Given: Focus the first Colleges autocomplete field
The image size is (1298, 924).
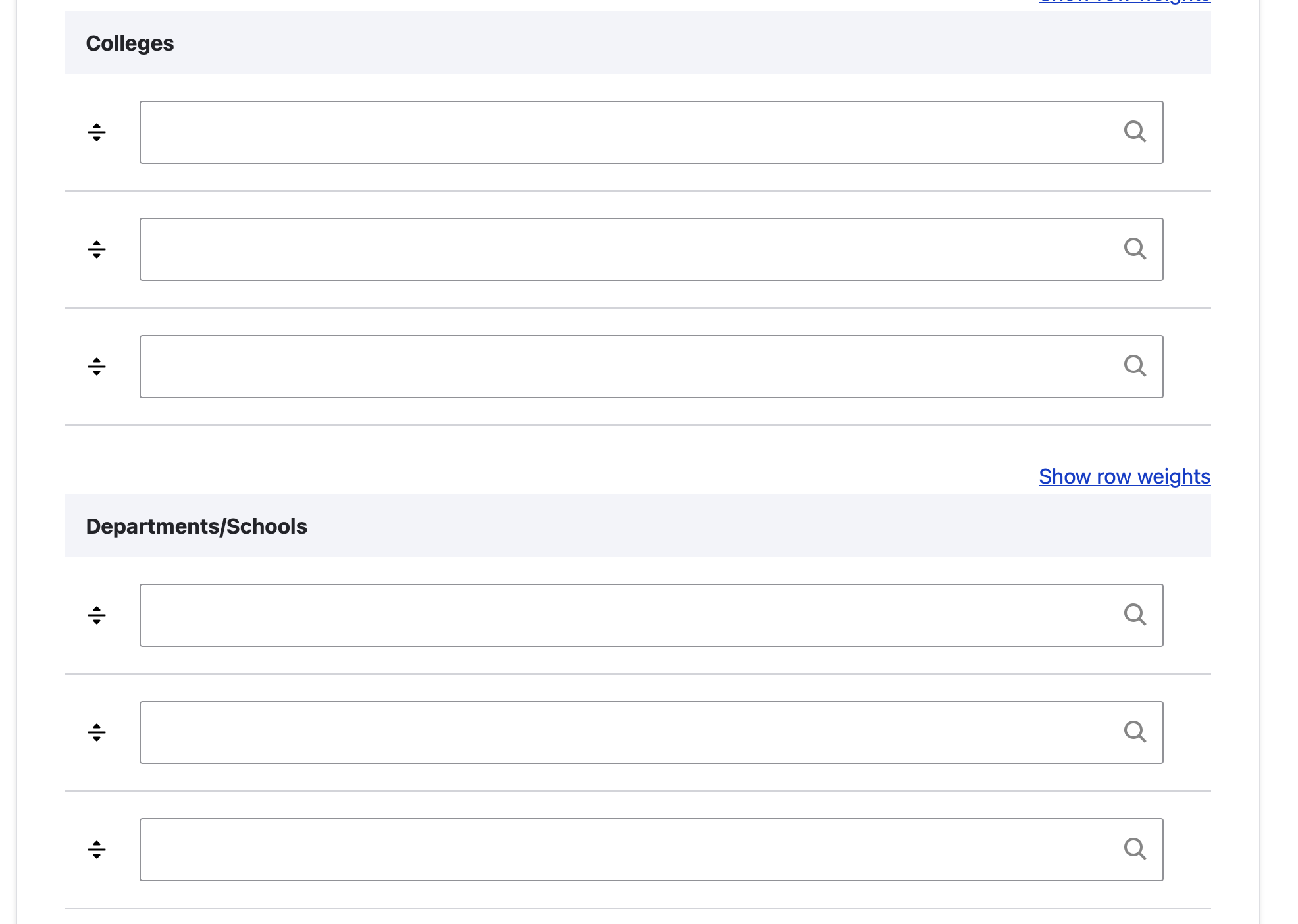Looking at the screenshot, I should [651, 132].
